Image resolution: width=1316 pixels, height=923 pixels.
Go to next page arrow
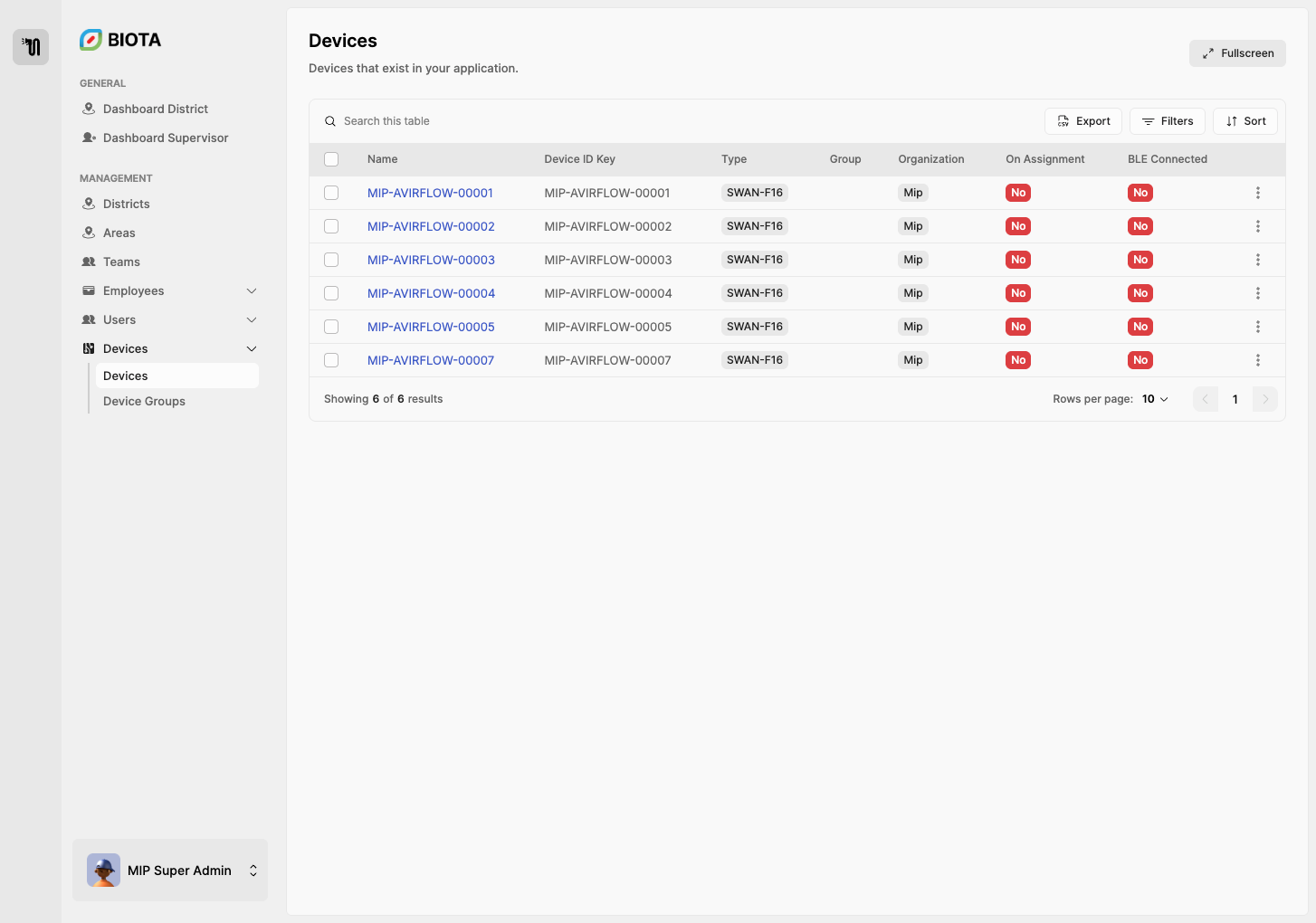(1264, 399)
